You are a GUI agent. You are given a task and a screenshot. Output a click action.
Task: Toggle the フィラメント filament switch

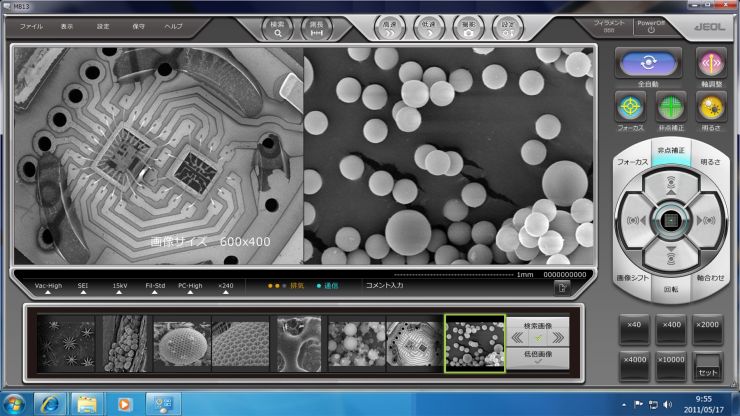click(x=609, y=26)
